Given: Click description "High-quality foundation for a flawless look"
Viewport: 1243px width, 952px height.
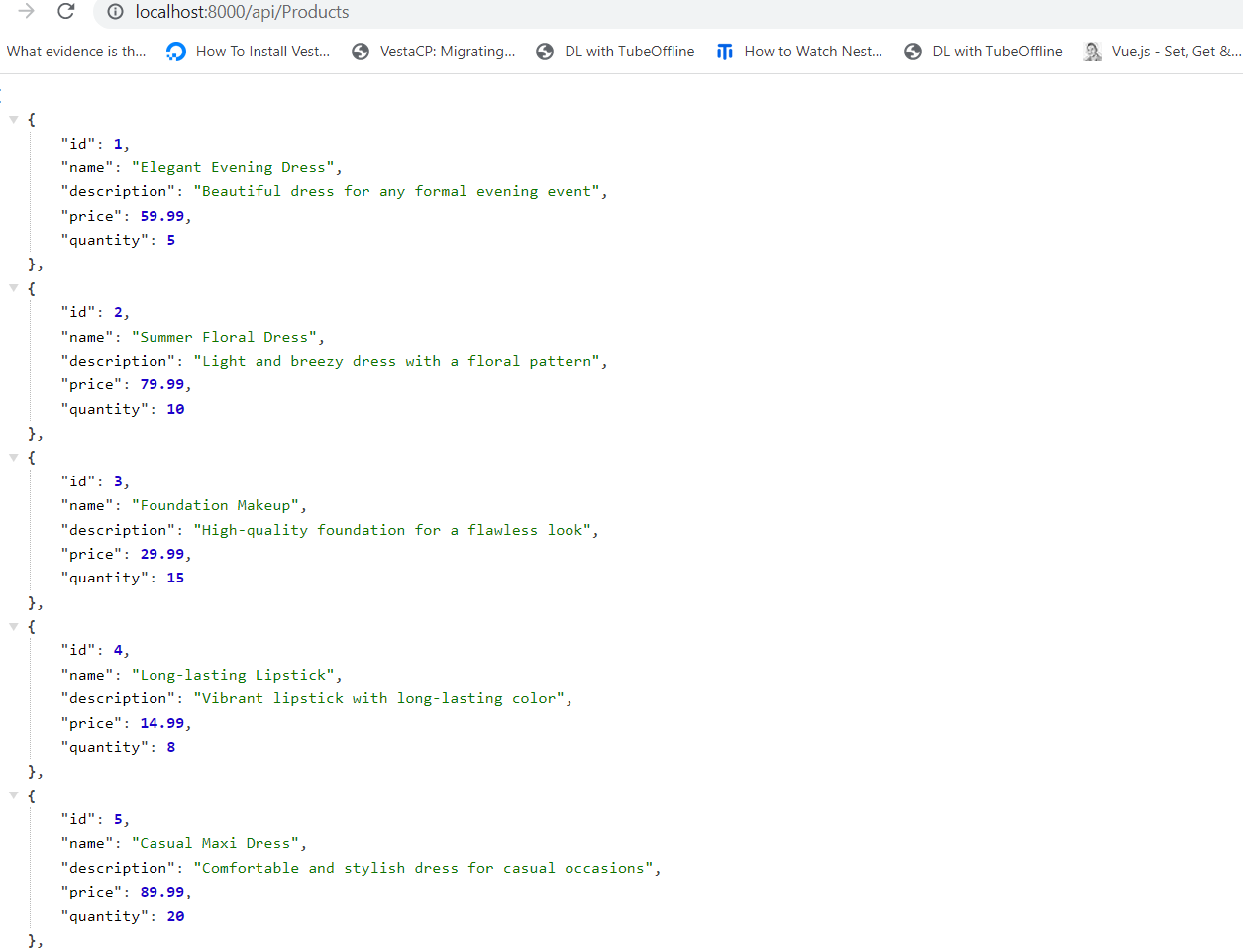Looking at the screenshot, I should point(392,530).
